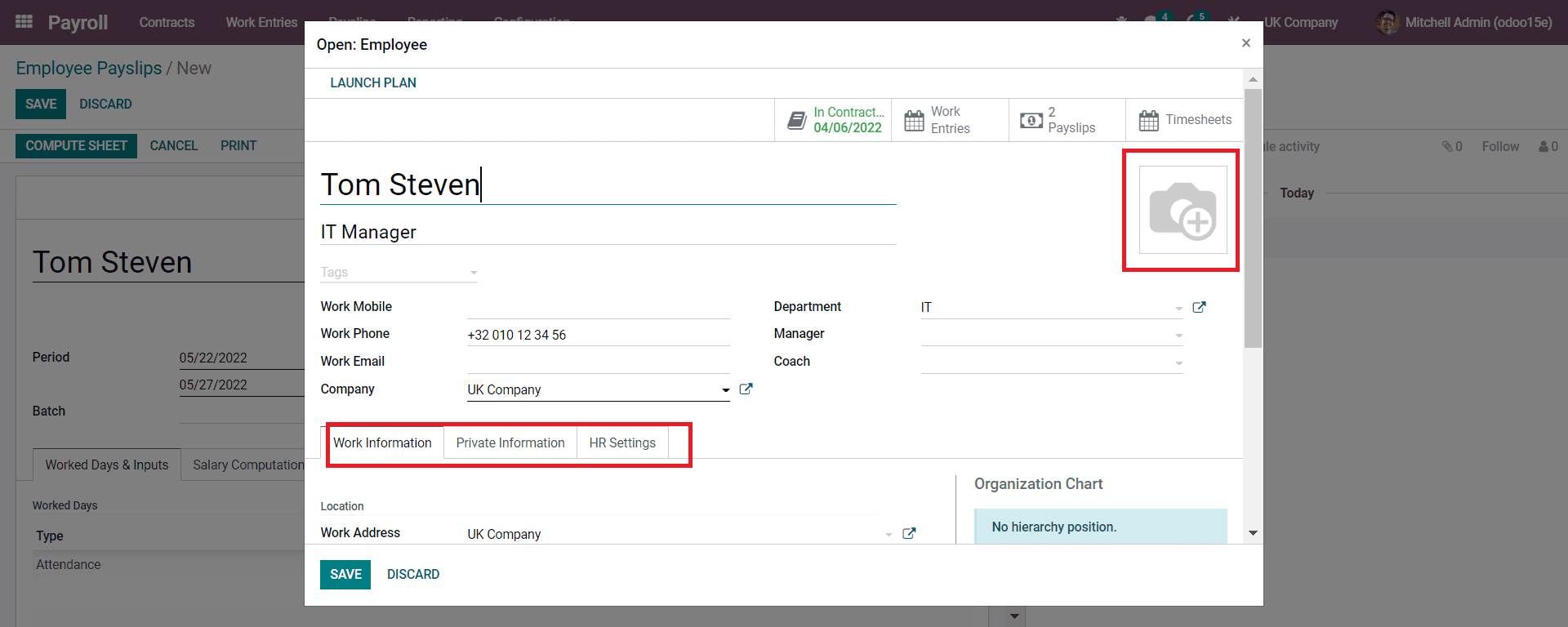Open the Contracts menu
The height and width of the screenshot is (627, 1568).
(x=167, y=22)
